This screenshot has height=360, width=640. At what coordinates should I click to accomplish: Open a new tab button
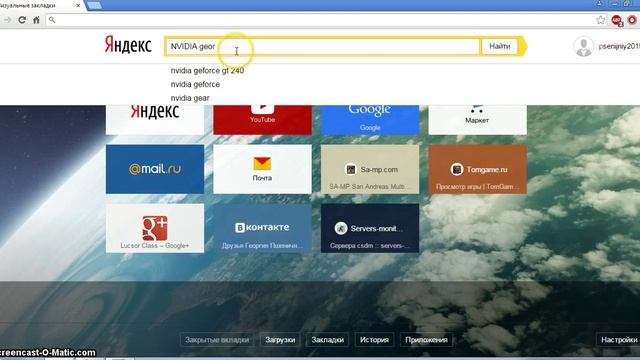pos(94,5)
